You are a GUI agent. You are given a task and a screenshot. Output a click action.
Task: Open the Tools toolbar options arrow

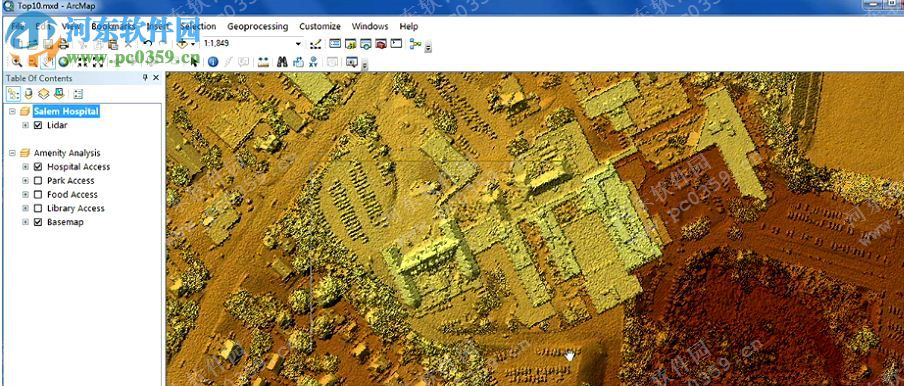[x=364, y=65]
